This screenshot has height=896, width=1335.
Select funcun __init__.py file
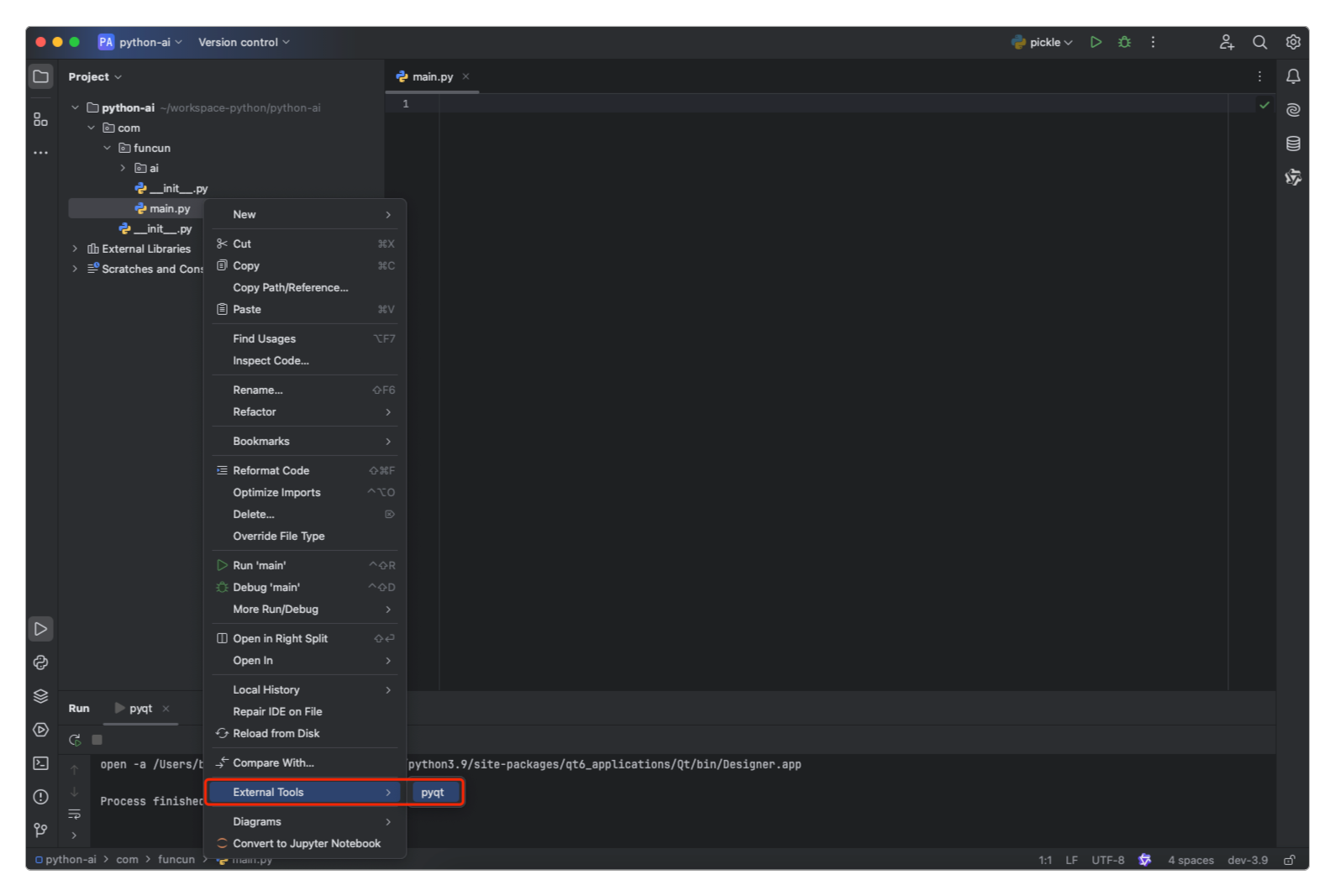click(x=171, y=188)
